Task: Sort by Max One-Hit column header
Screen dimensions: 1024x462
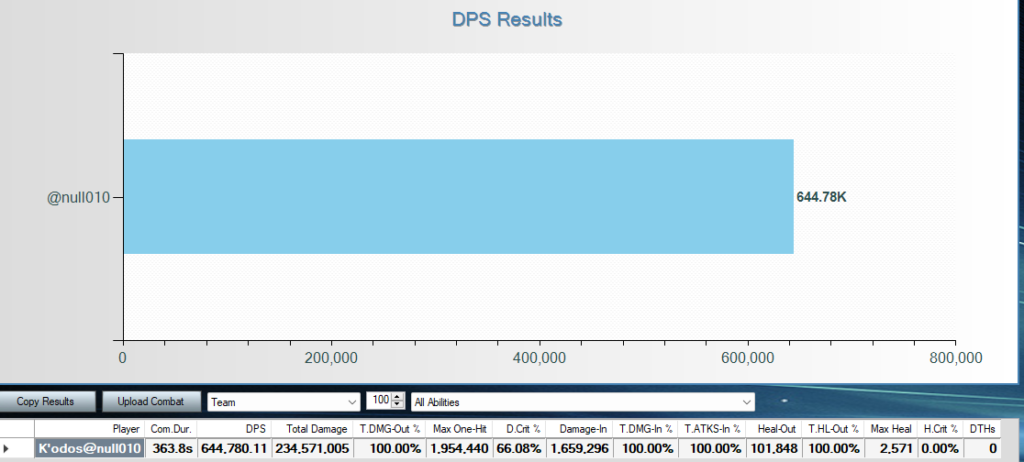Action: (459, 428)
